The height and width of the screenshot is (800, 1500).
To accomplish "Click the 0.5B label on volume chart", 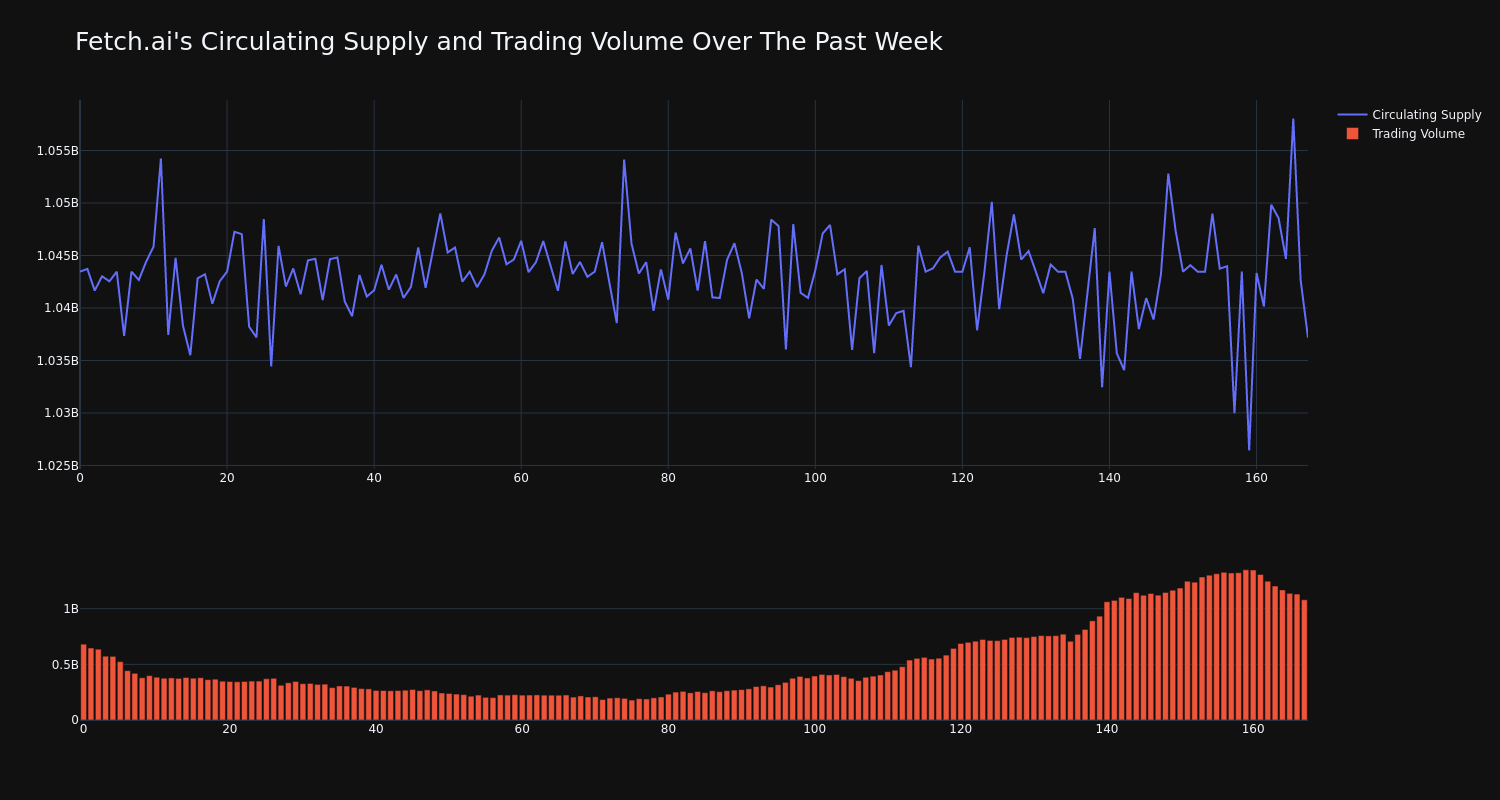I will (x=66, y=665).
